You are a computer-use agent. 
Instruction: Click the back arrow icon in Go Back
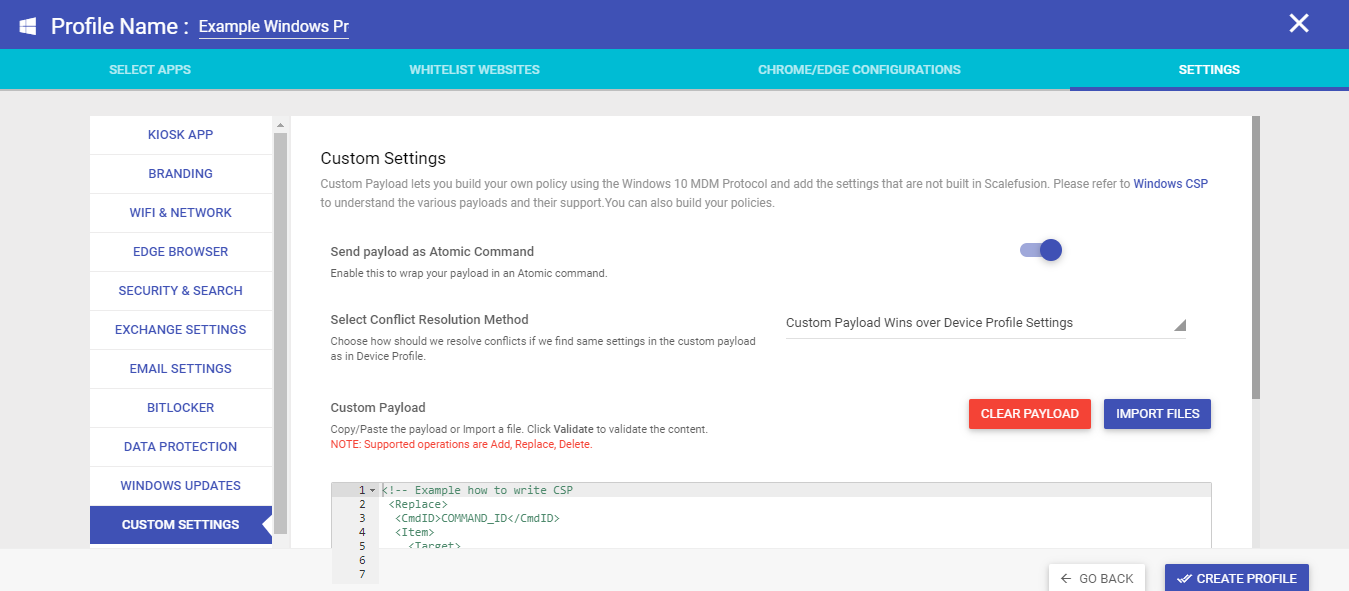coord(1065,577)
